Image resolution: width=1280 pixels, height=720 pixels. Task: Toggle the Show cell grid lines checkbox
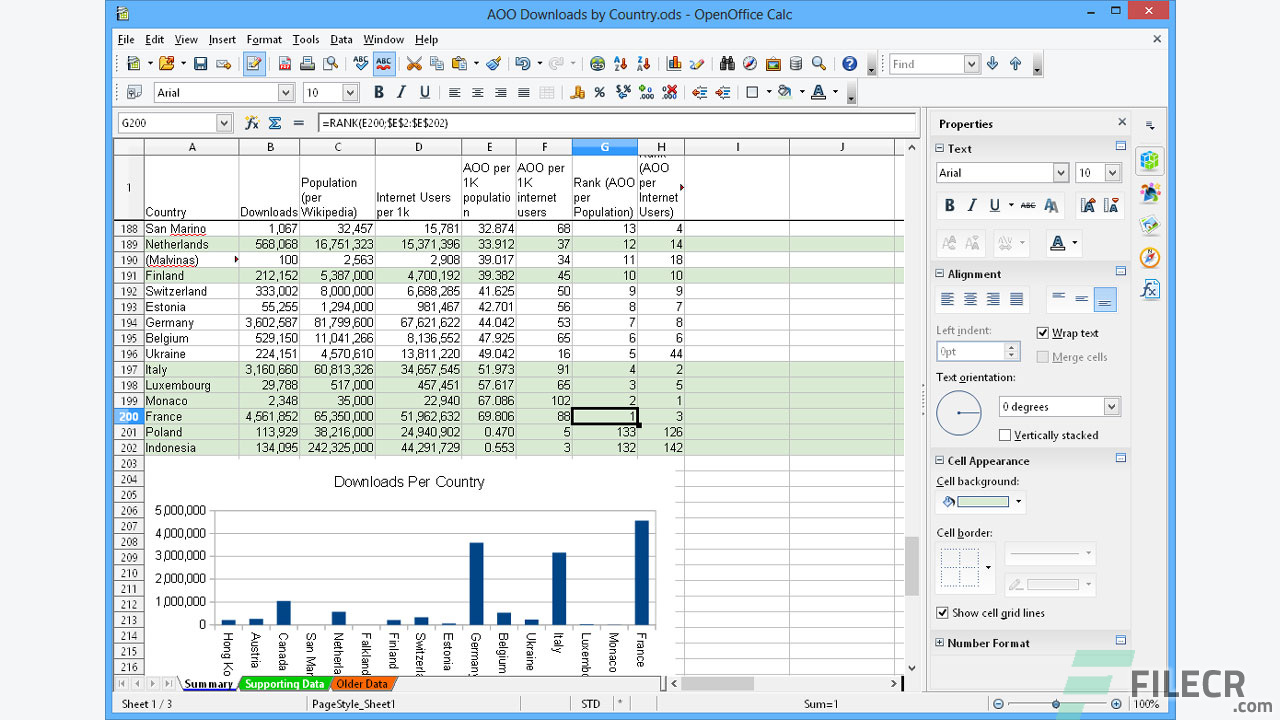pos(942,613)
